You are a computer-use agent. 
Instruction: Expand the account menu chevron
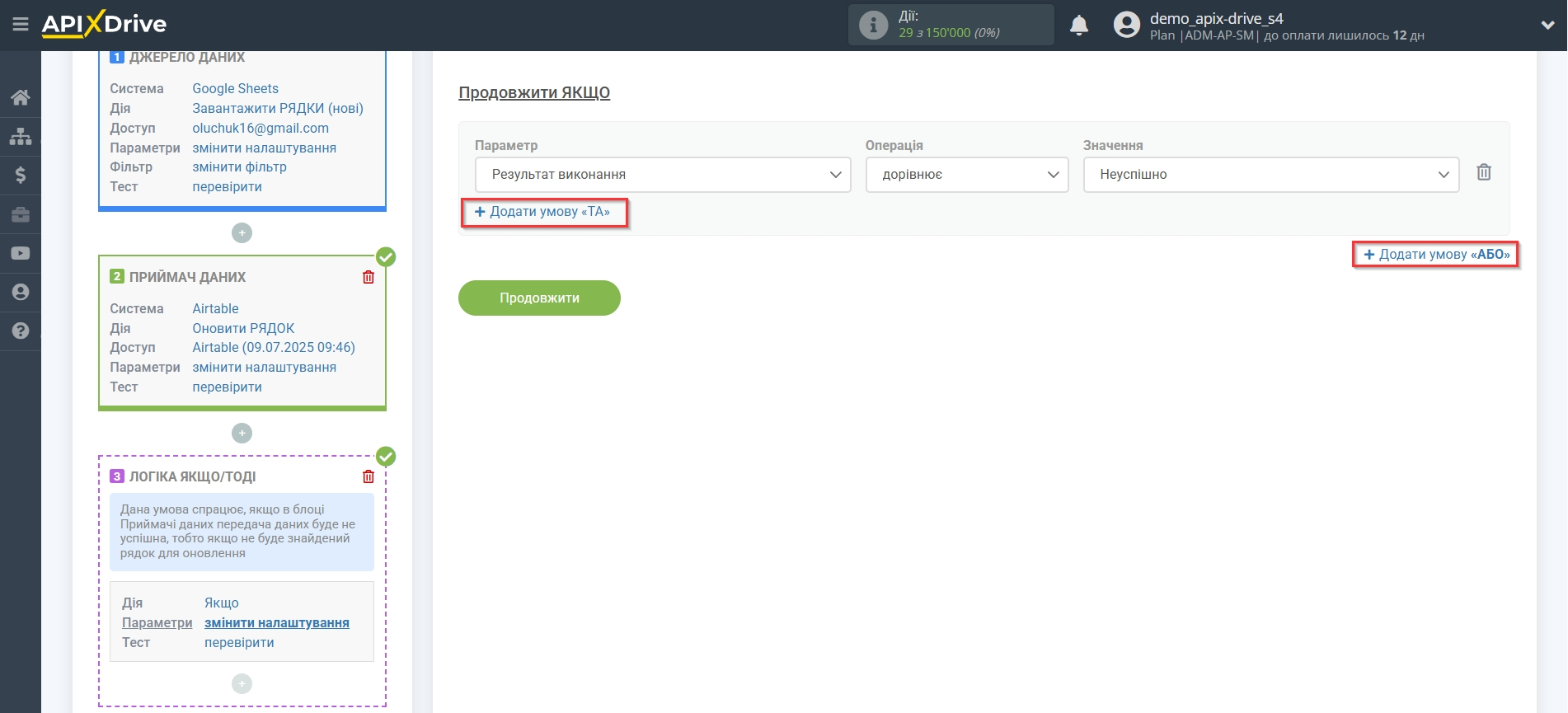tap(1547, 26)
